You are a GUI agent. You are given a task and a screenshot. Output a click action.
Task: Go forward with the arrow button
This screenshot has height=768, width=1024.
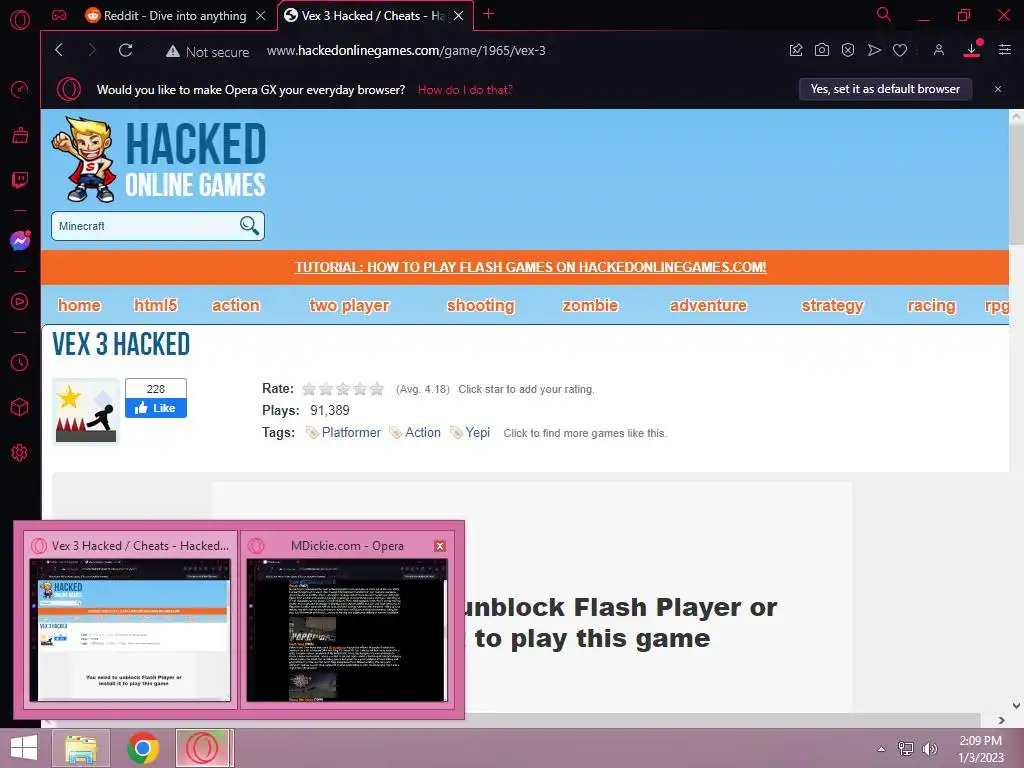coord(91,50)
